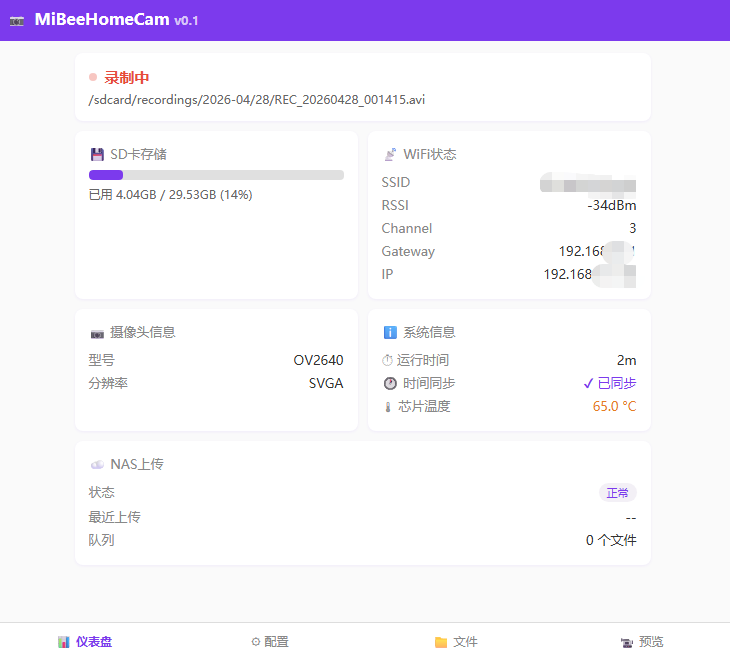Click the SSID label
Image resolution: width=730 pixels, height=655 pixels.
click(x=396, y=182)
